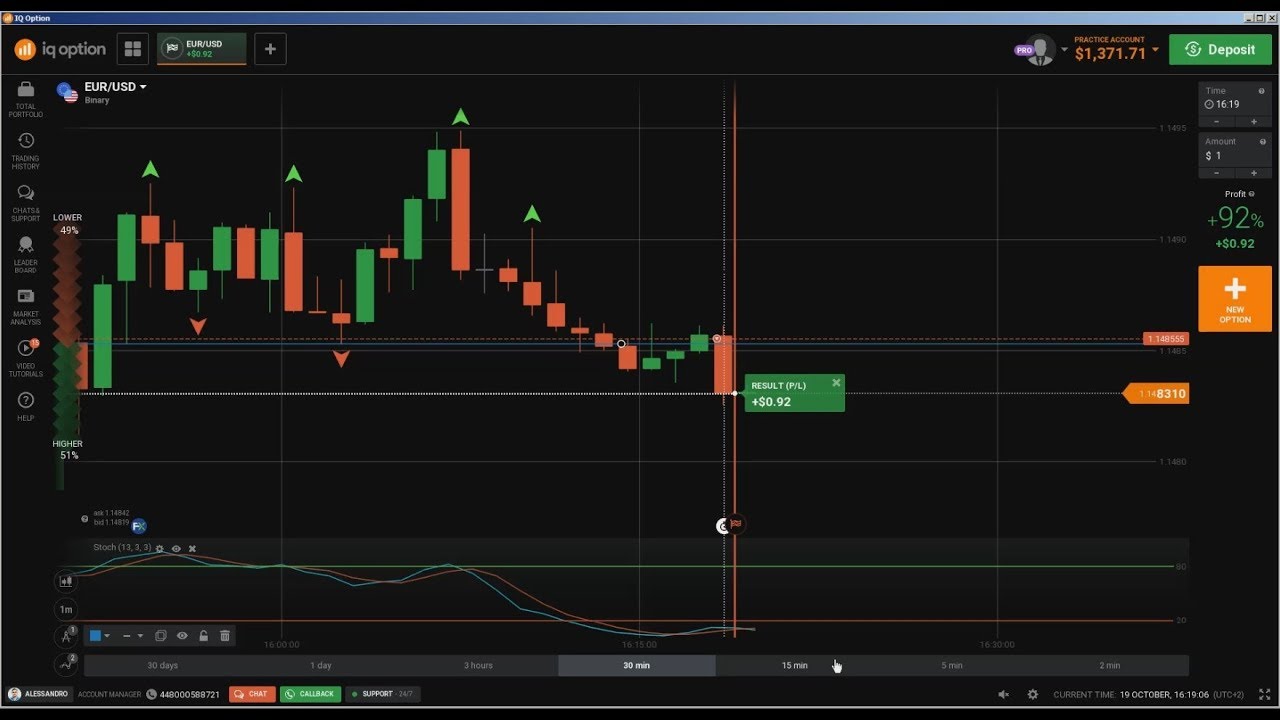Remove the Stoch indicator with its X
This screenshot has height=720, width=1280.
click(192, 549)
